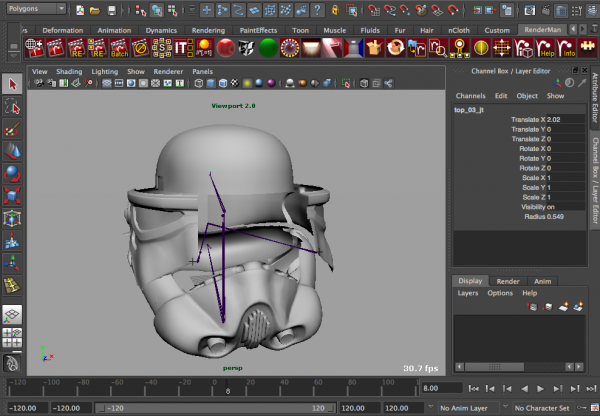Image resolution: width=600 pixels, height=416 pixels.
Task: Click the Show Manipulator tool
Action: point(12,263)
